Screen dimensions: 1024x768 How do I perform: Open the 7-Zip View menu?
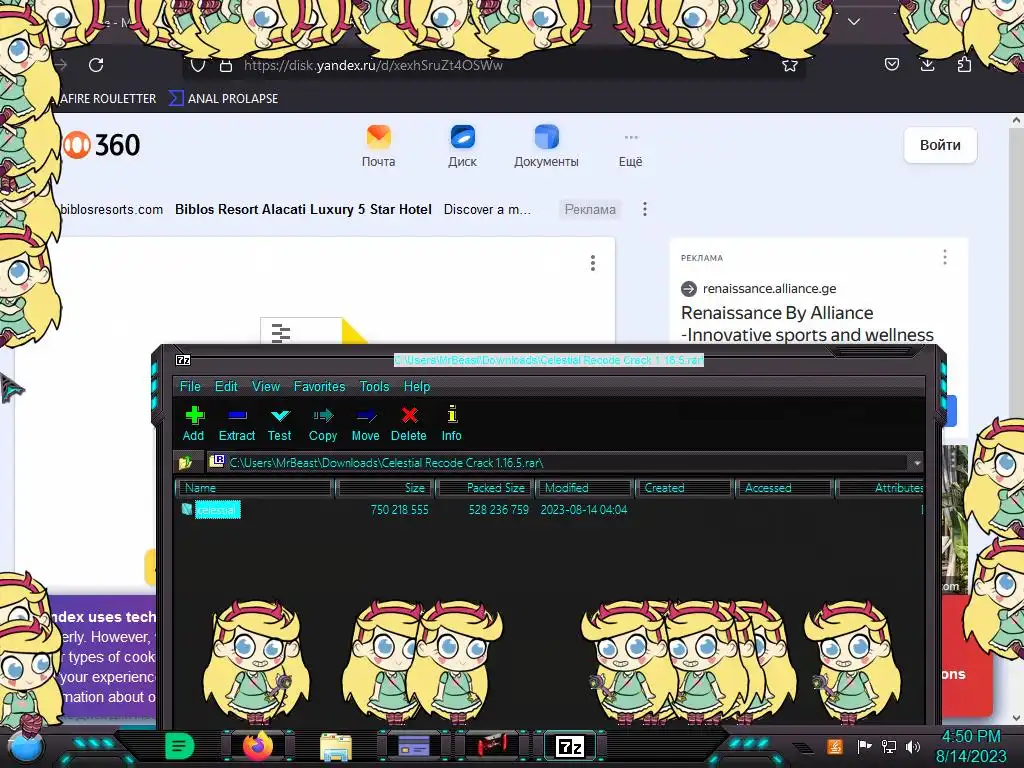tap(266, 386)
